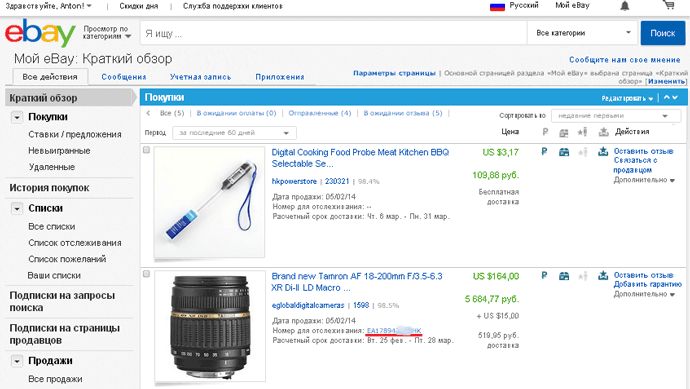Tick checkbox for Tamron AF lens item
This screenshot has height=389, width=690.
tap(147, 274)
